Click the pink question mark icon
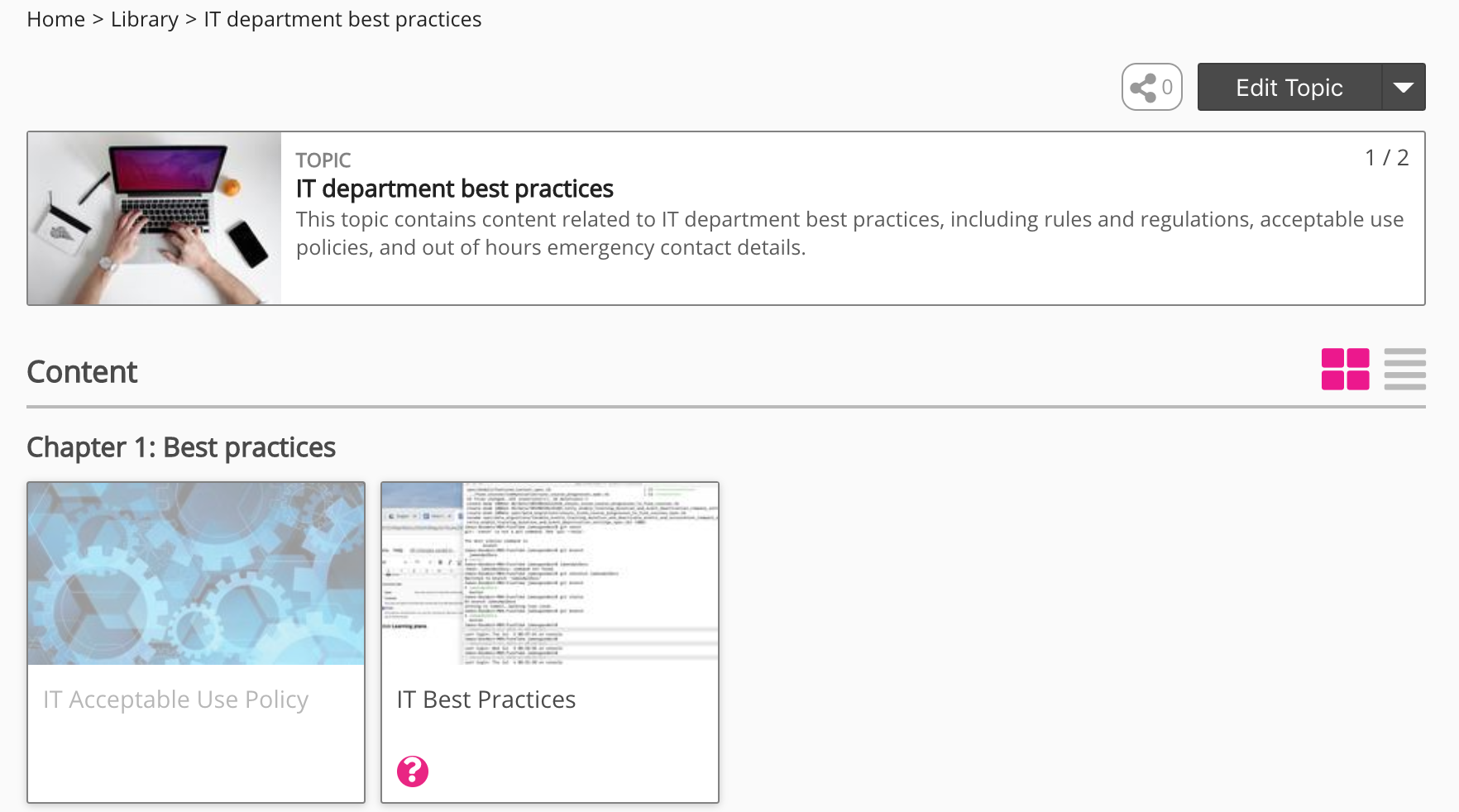The height and width of the screenshot is (812, 1459). 413,771
